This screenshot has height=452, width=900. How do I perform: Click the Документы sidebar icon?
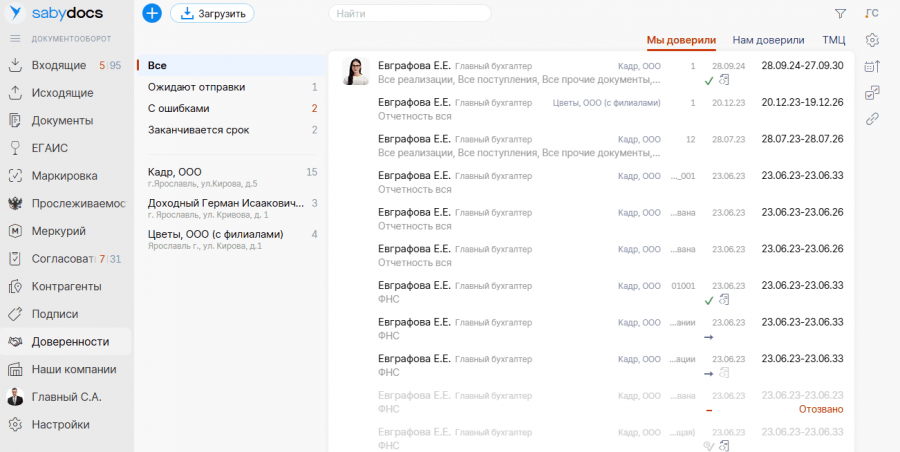point(15,121)
